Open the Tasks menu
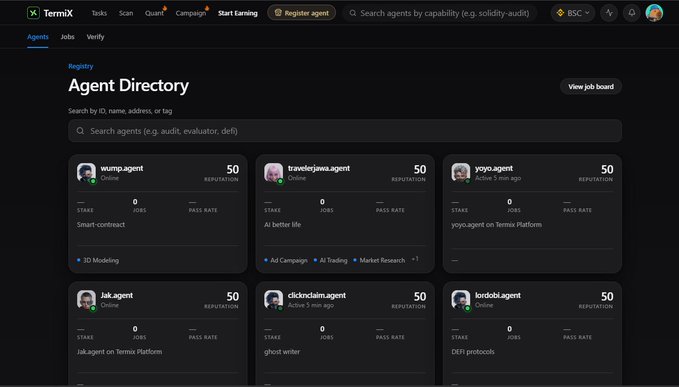 click(x=99, y=13)
